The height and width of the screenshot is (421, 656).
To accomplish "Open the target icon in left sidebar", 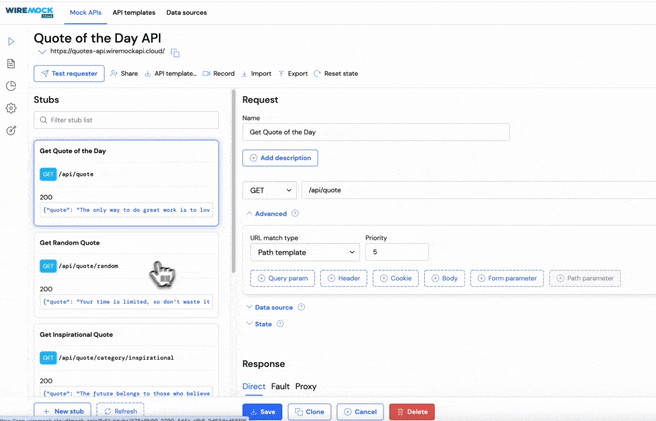I will tap(11, 130).
